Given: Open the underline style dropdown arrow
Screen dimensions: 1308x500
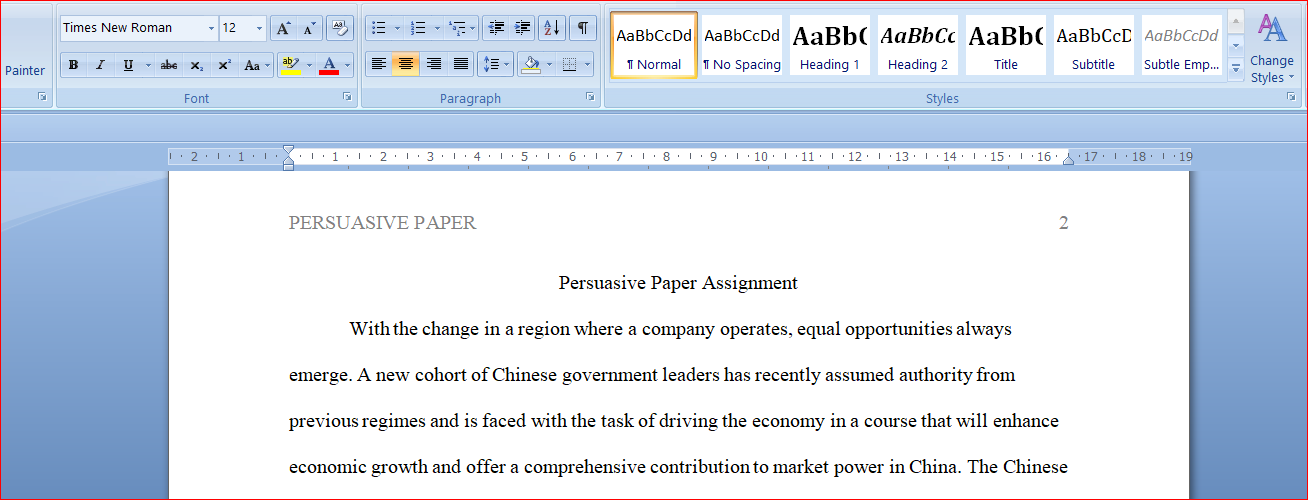Looking at the screenshot, I should (148, 65).
